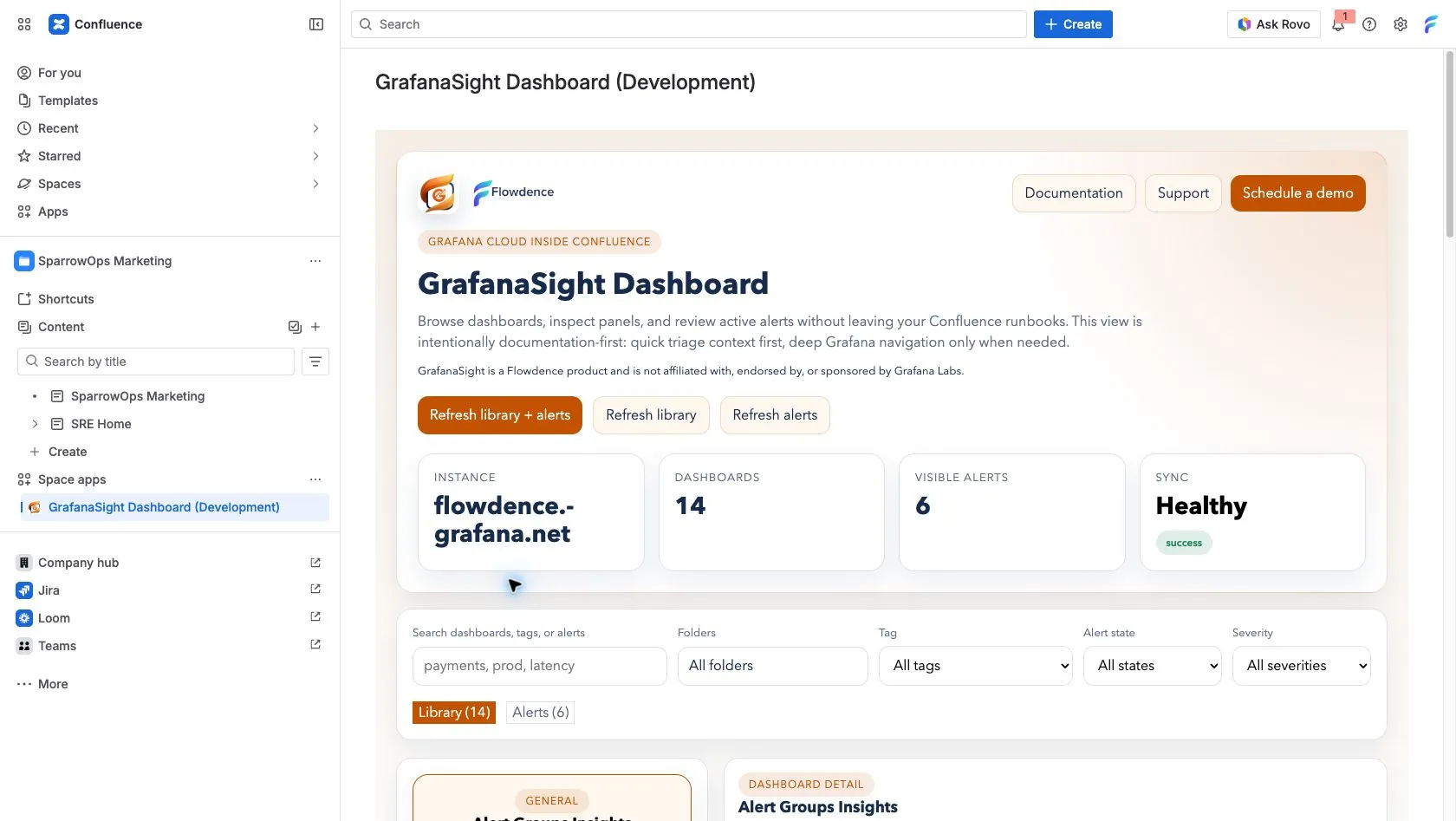Open For you in the sidebar
Image resolution: width=1456 pixels, height=821 pixels.
[59, 73]
